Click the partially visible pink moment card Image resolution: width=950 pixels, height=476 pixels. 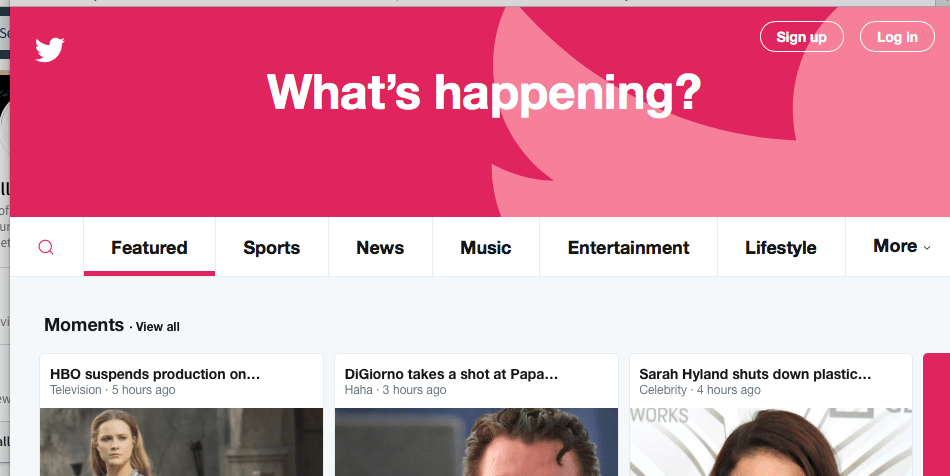pos(937,415)
